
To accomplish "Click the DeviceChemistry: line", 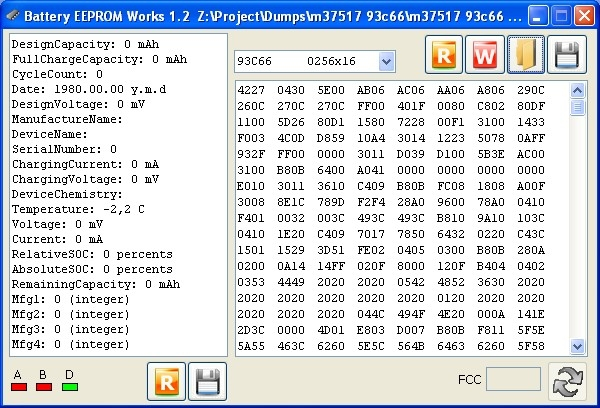I will pos(67,194).
